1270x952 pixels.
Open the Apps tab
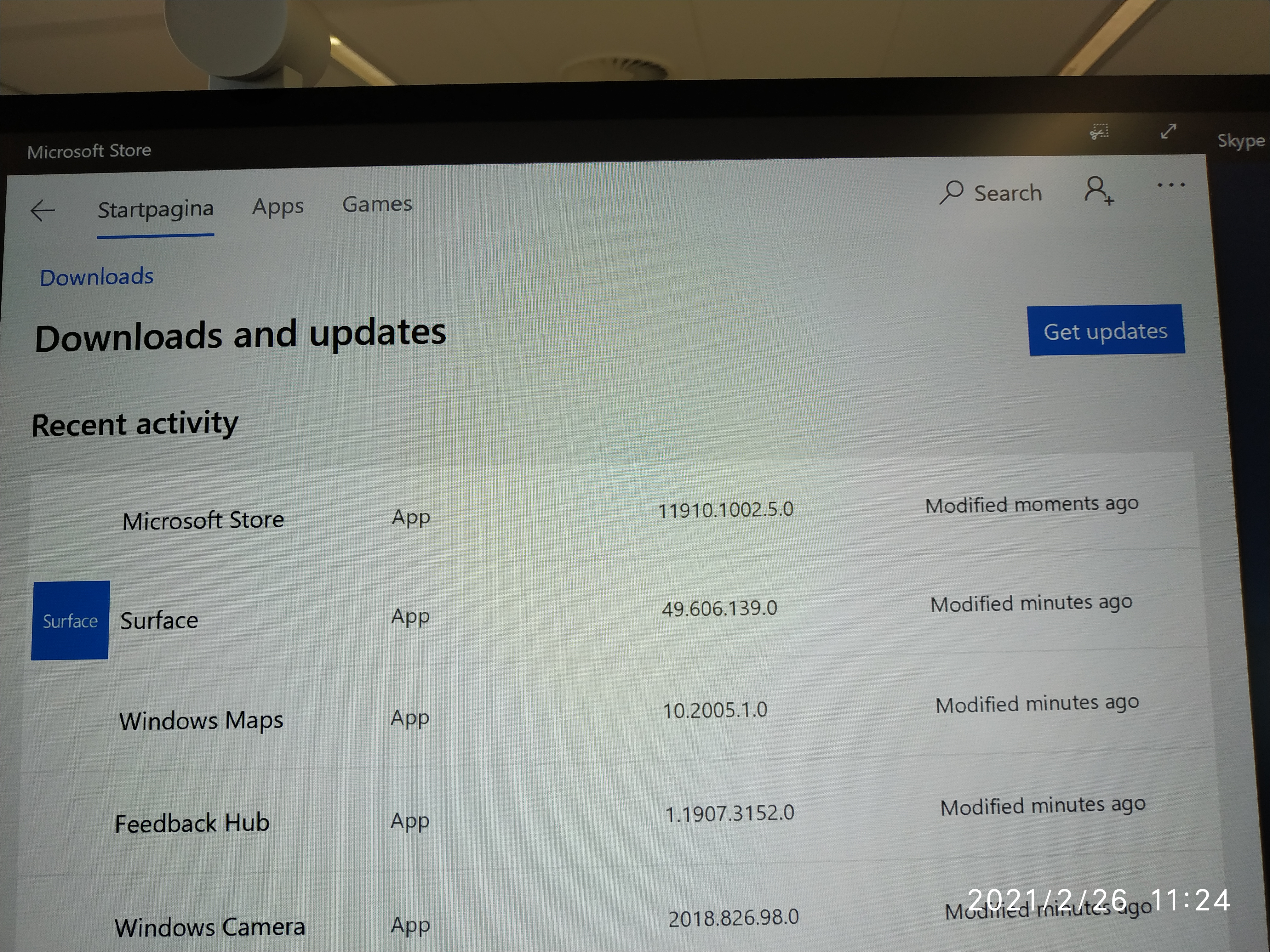[278, 207]
